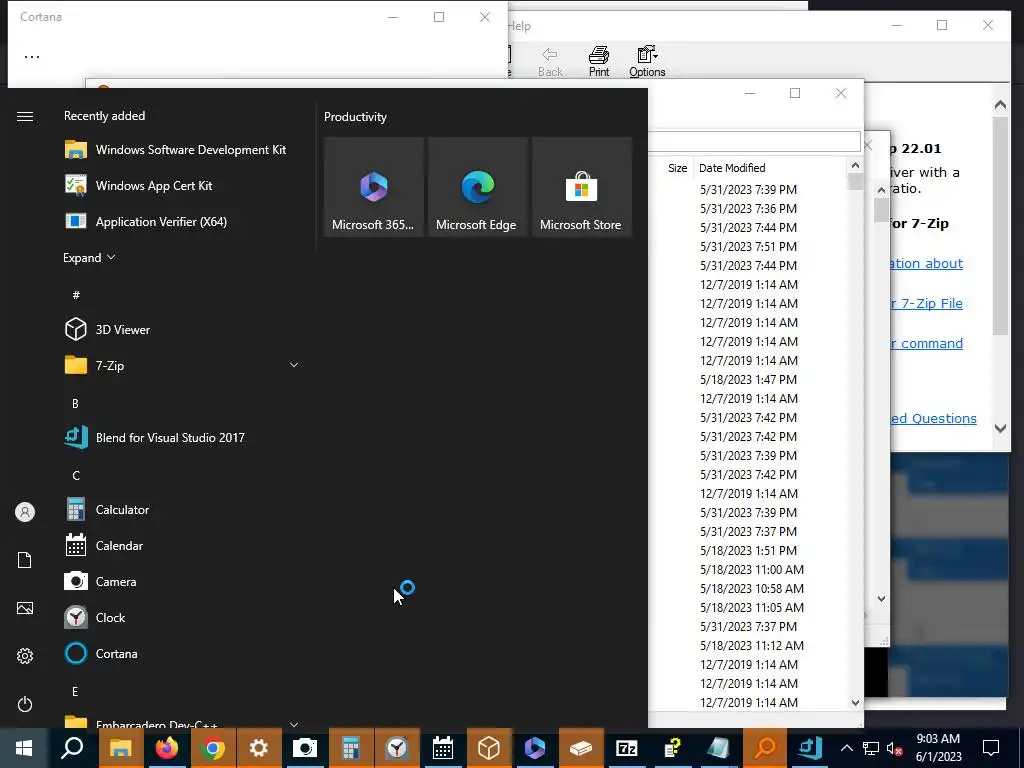Switch to 7-Zip on the taskbar

627,748
